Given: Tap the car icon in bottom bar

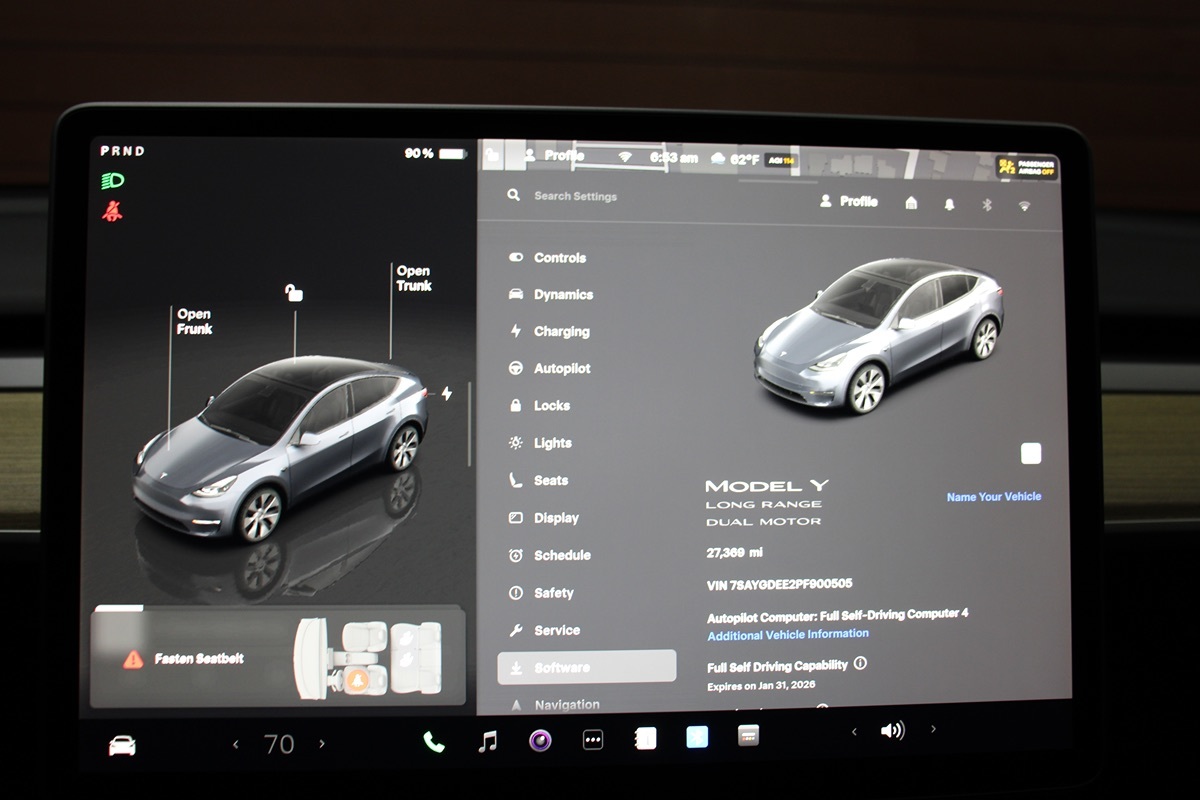Looking at the screenshot, I should (x=122, y=745).
